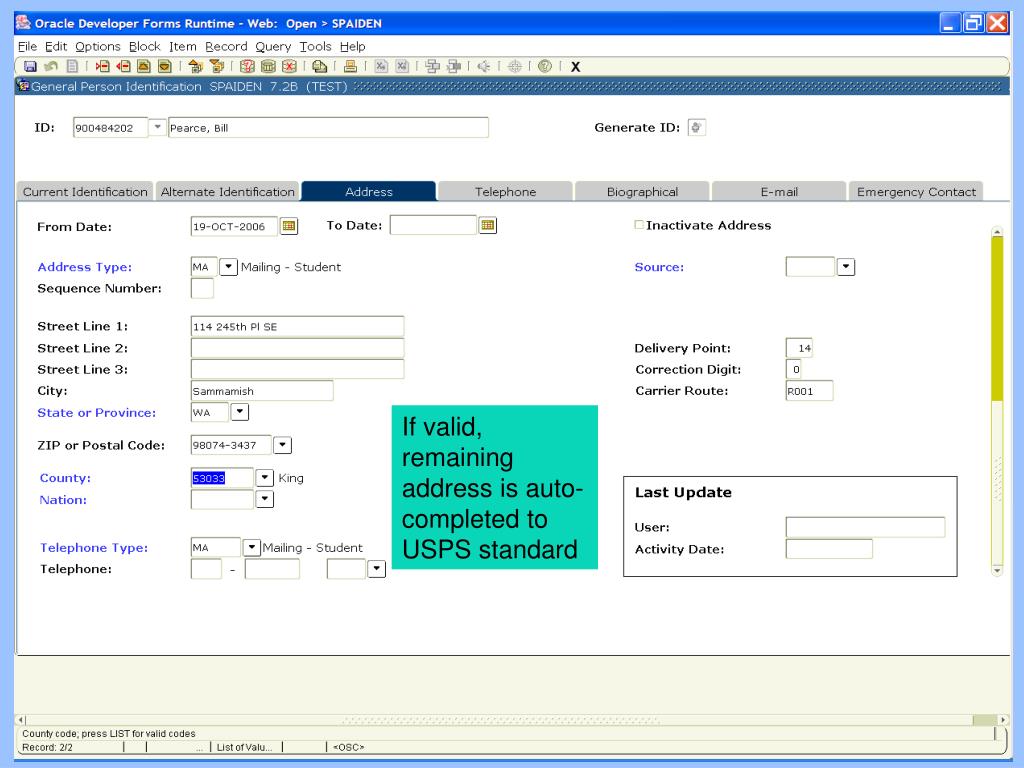Expand the Address Type dropdown

coord(228,266)
